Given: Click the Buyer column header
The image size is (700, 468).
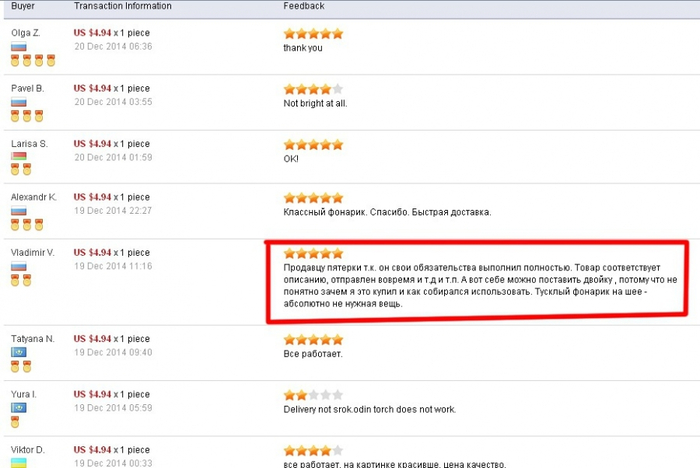Looking at the screenshot, I should click(23, 6).
